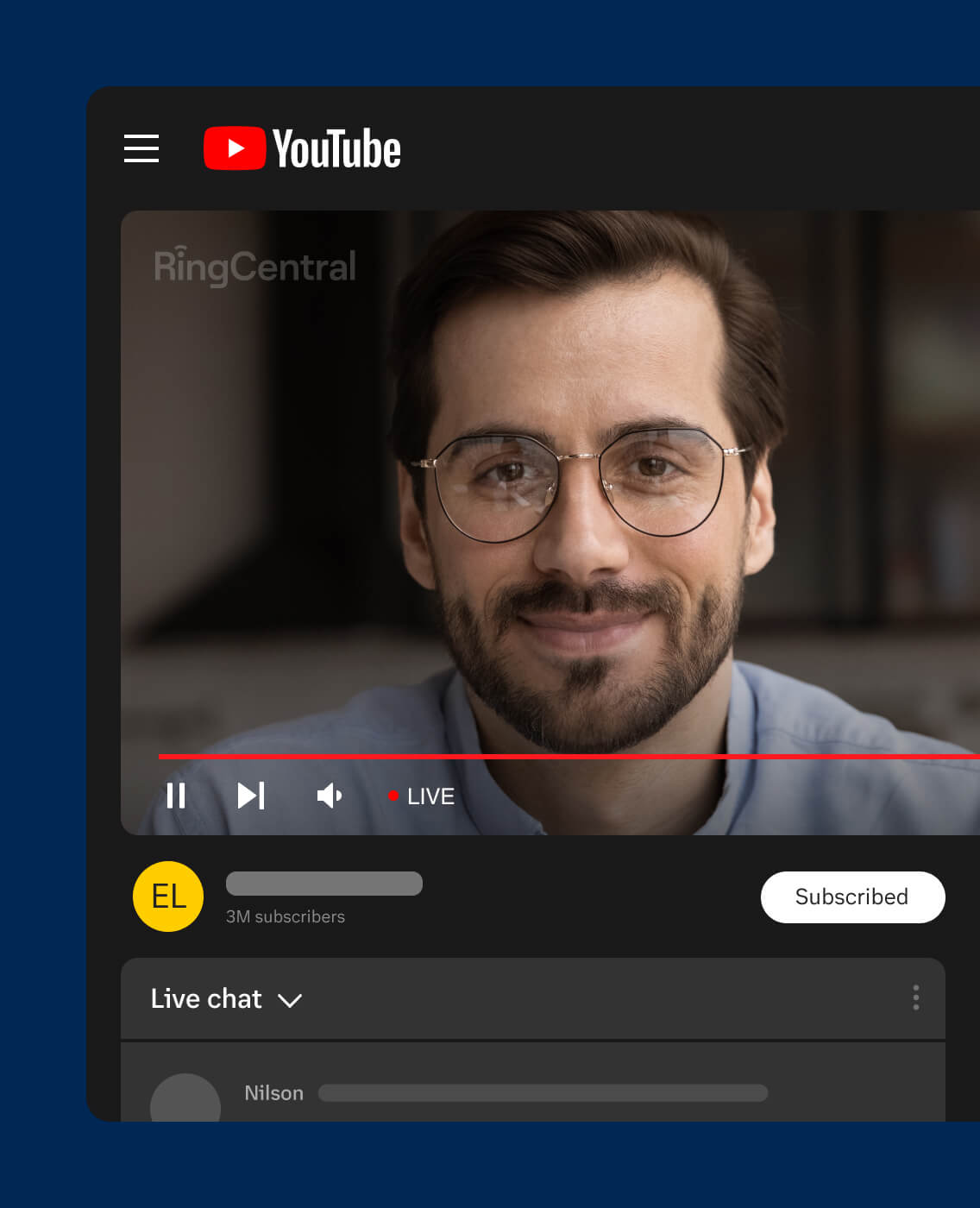Jump to live with the LIVE label
This screenshot has width=980, height=1208.
click(x=429, y=796)
